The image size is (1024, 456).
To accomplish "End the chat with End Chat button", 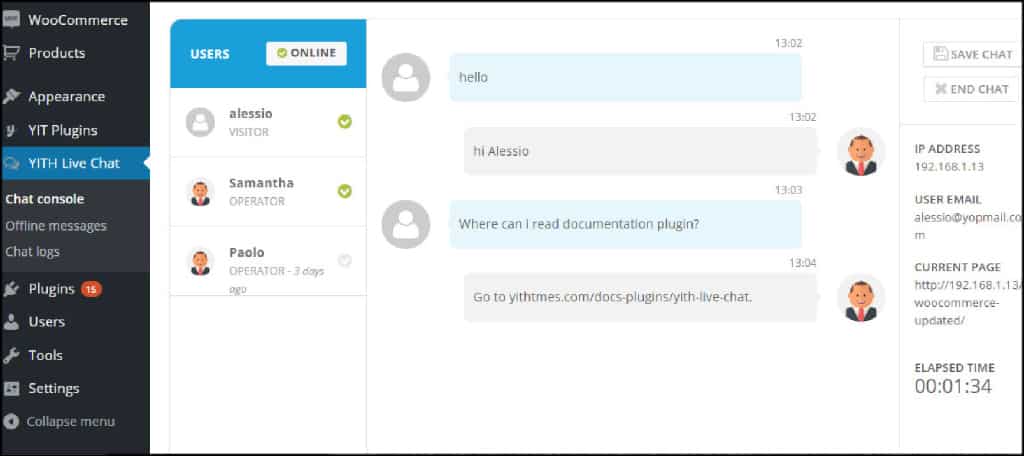I will click(x=971, y=89).
